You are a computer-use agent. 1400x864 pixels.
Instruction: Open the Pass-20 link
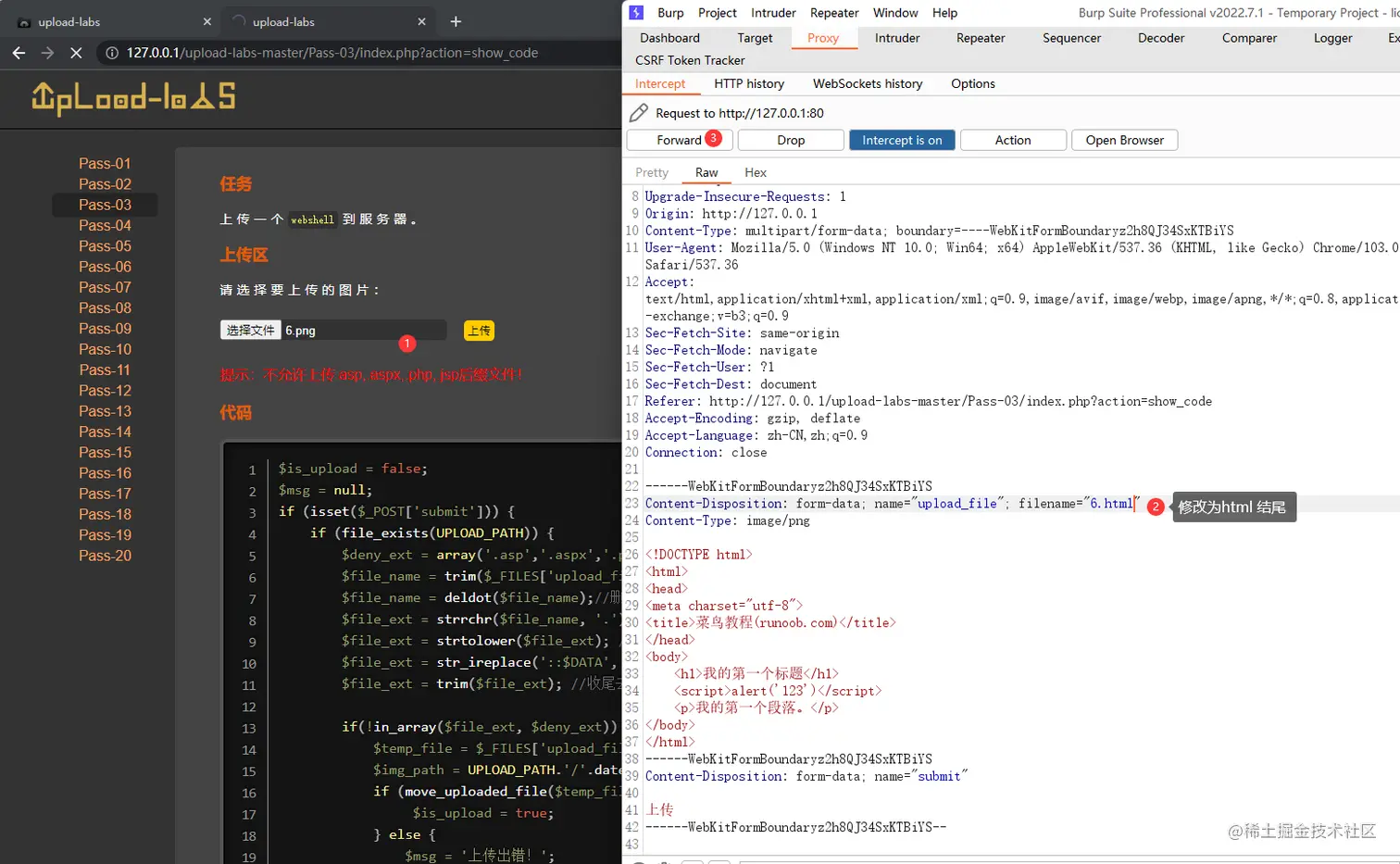click(x=105, y=556)
